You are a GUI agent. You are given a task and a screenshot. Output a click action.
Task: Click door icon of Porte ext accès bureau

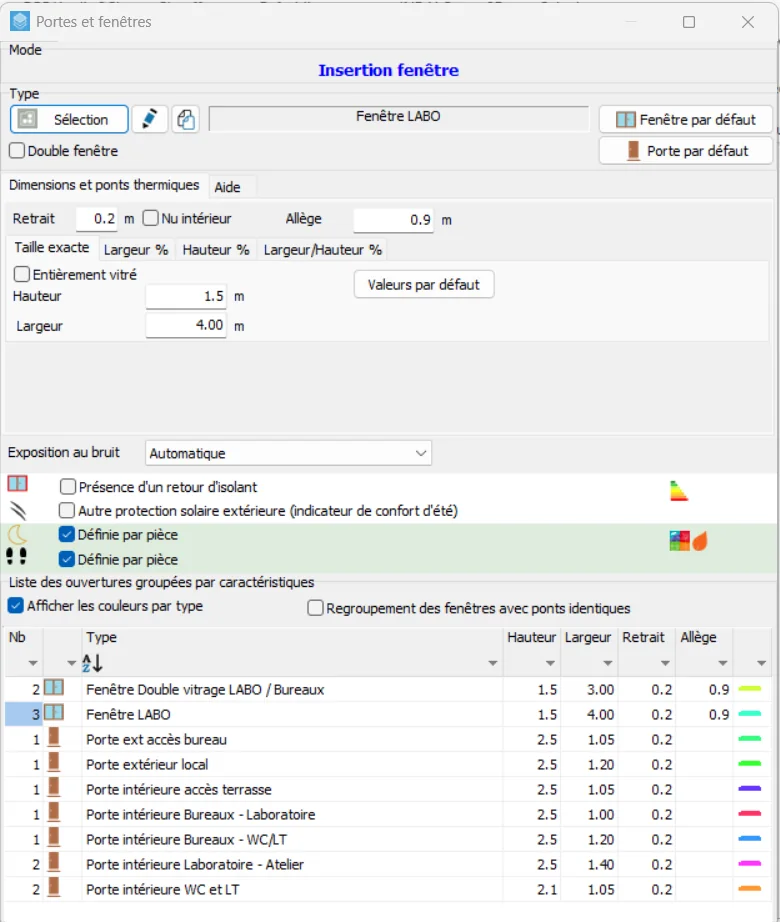click(x=53, y=737)
